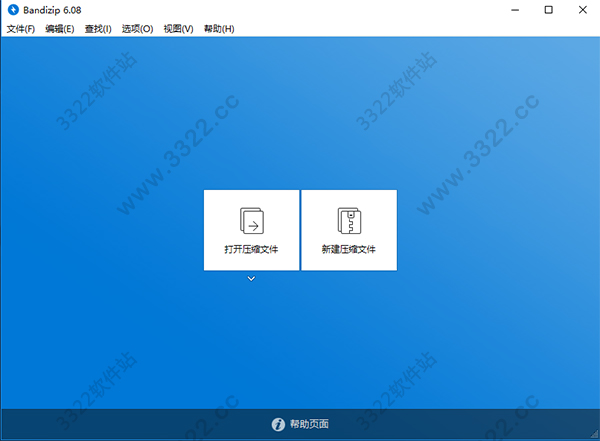Open the 文件(F) menu
The height and width of the screenshot is (441, 600).
(21, 29)
